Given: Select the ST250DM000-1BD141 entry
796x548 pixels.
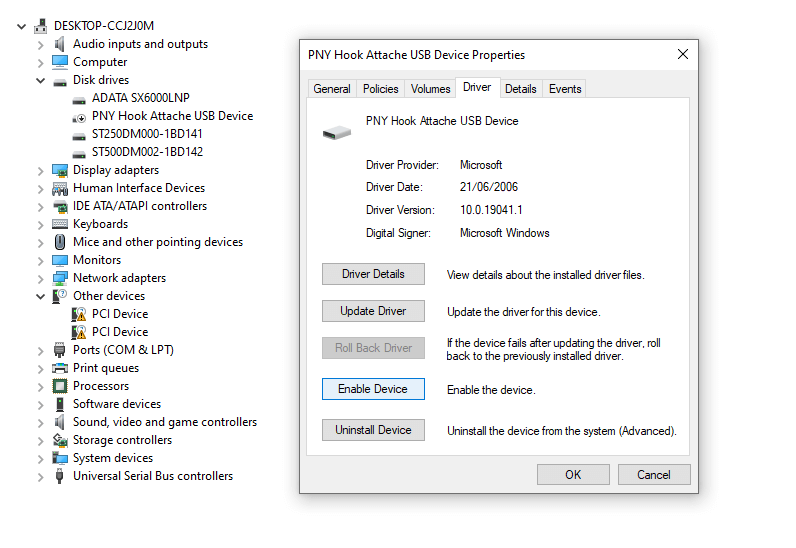Looking at the screenshot, I should tap(147, 134).
